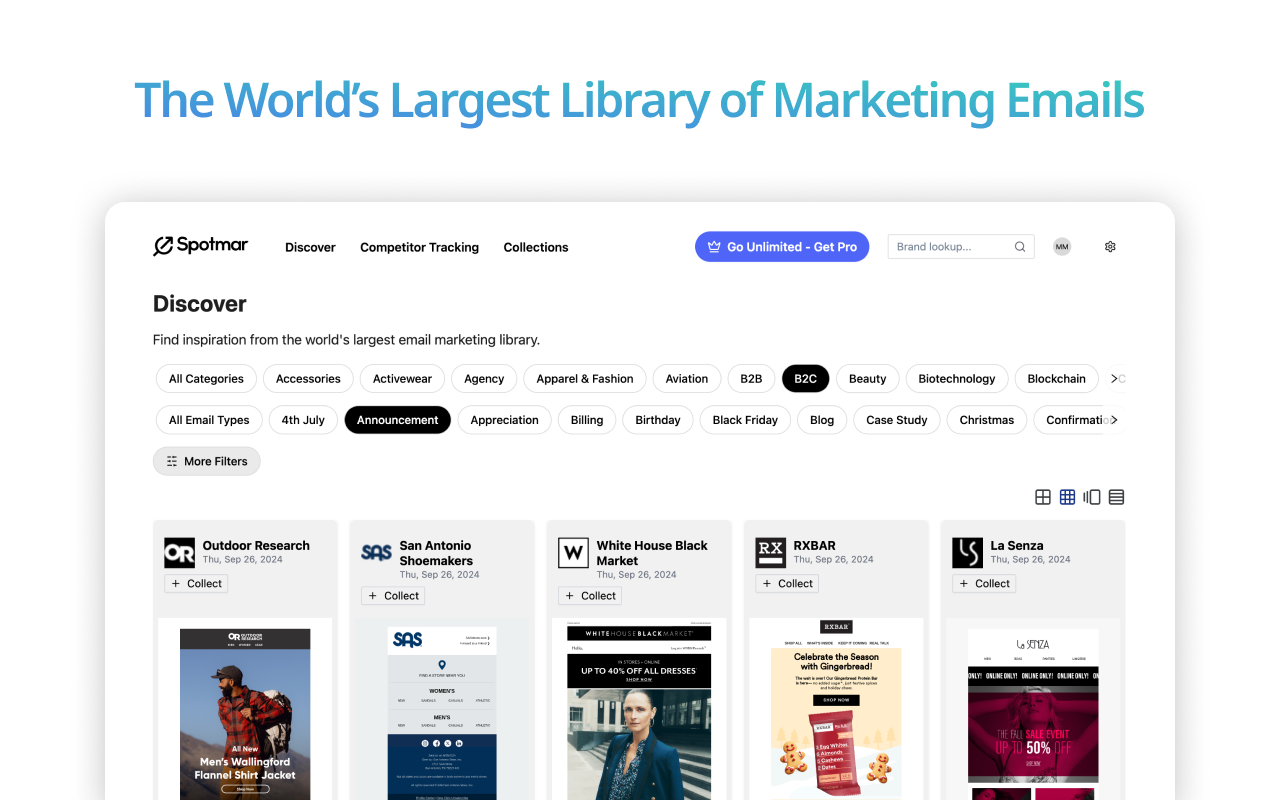
Task: Click Go Unlimited - Get Pro
Action: [782, 247]
